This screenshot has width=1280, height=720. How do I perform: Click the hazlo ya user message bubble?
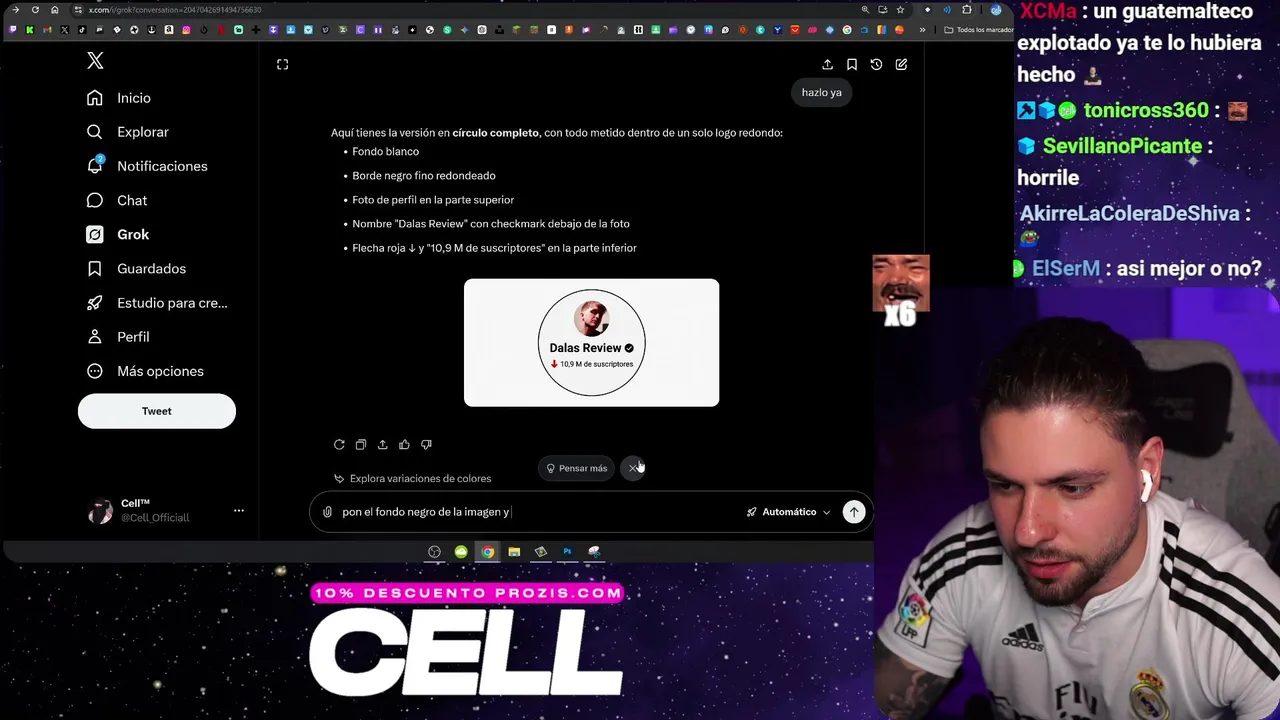[822, 92]
